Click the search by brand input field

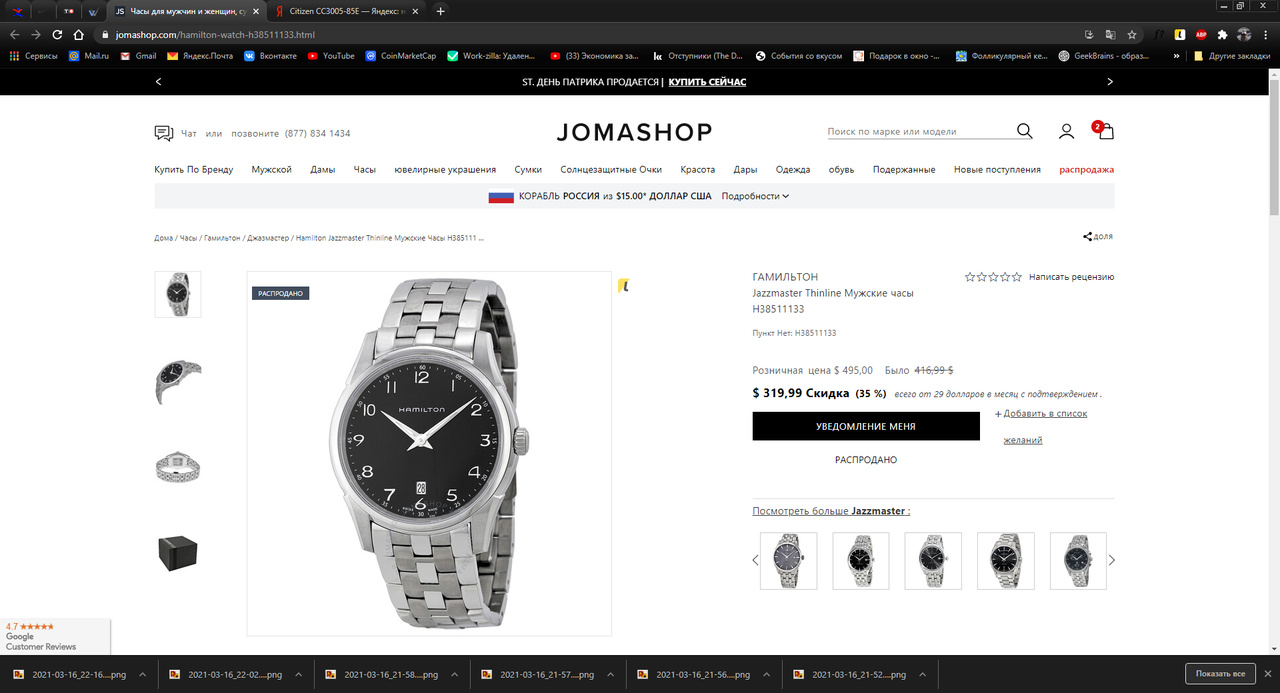918,131
